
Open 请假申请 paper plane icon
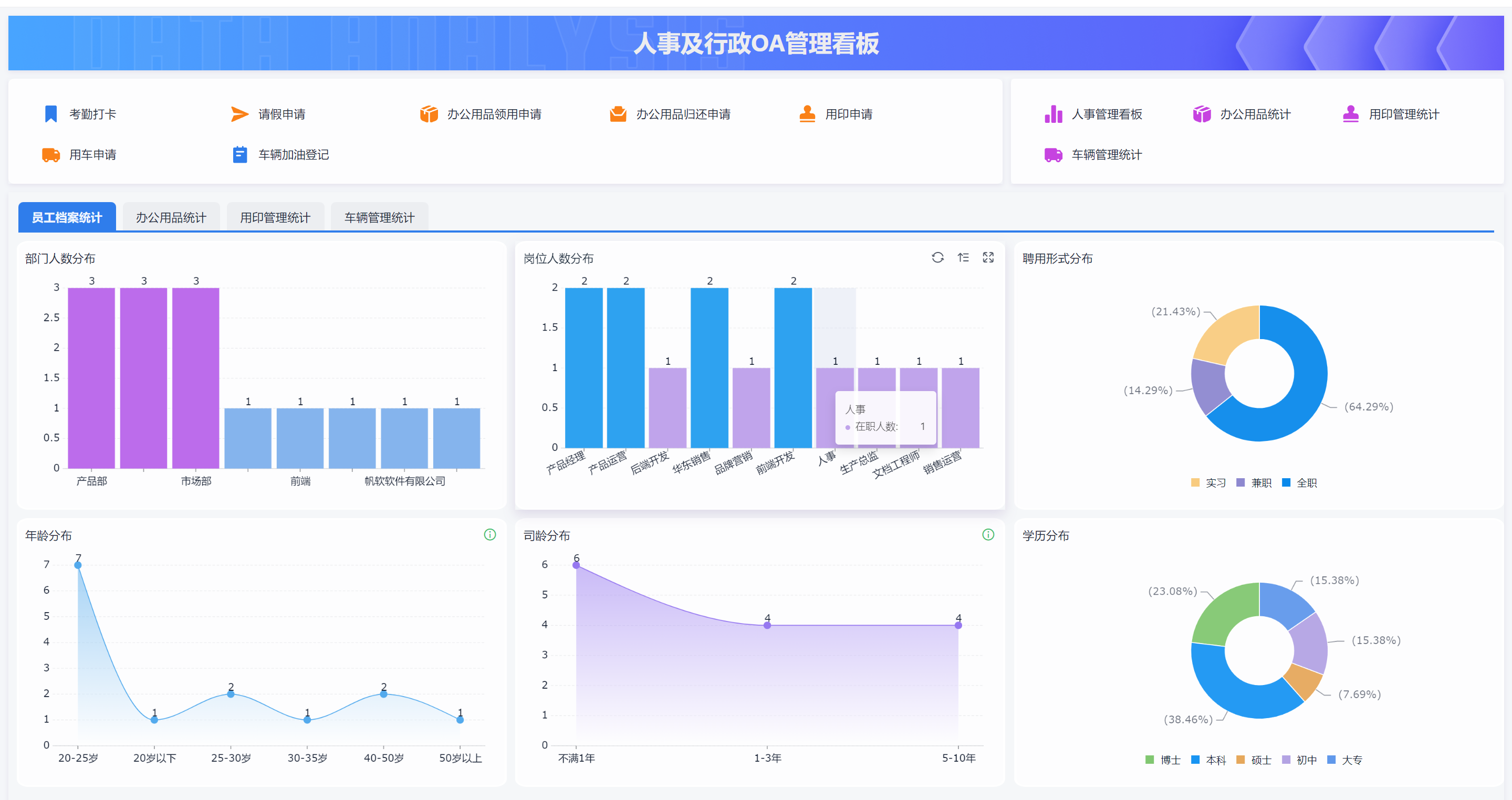239,114
